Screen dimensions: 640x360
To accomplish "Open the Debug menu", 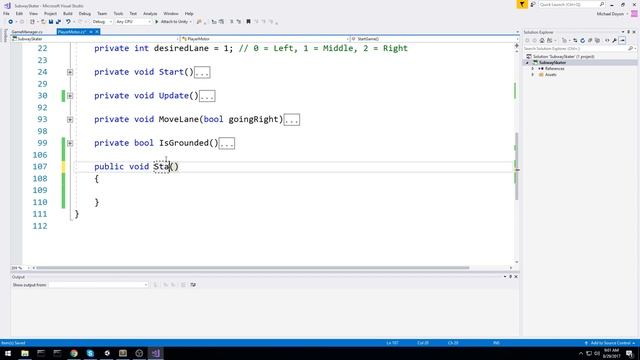I will [x=84, y=13].
